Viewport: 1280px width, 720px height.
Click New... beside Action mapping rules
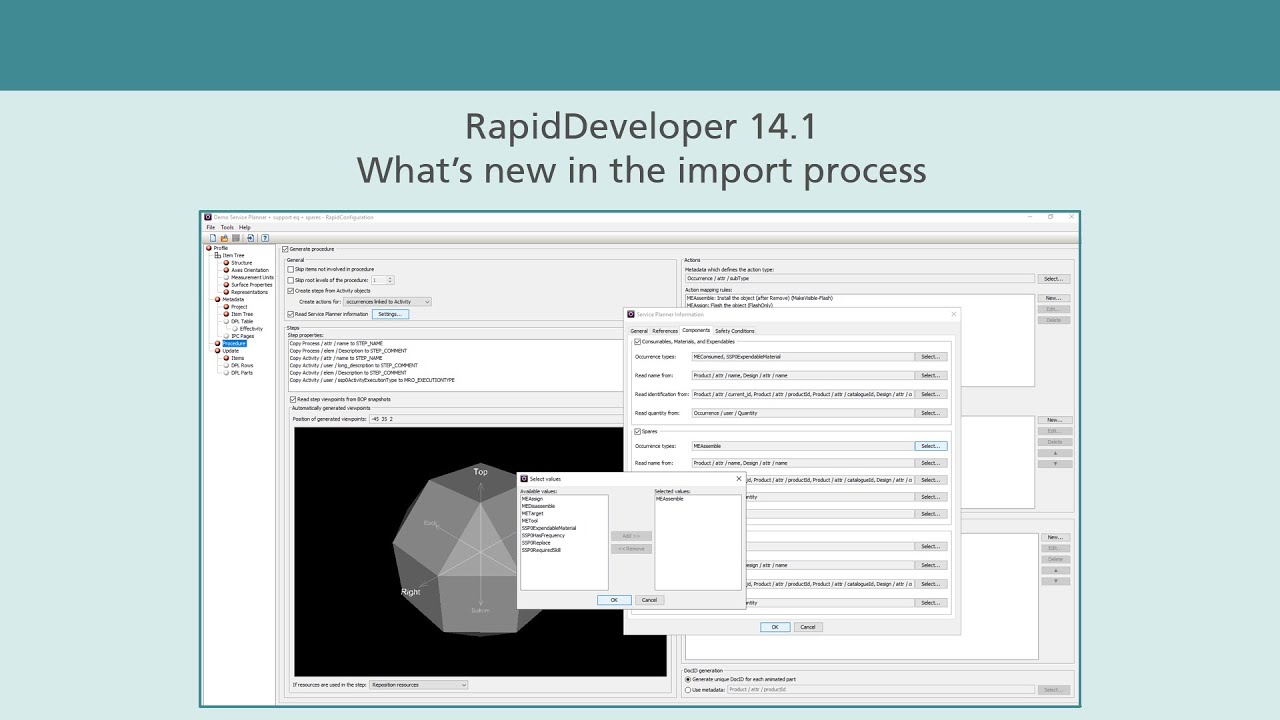click(x=1054, y=298)
